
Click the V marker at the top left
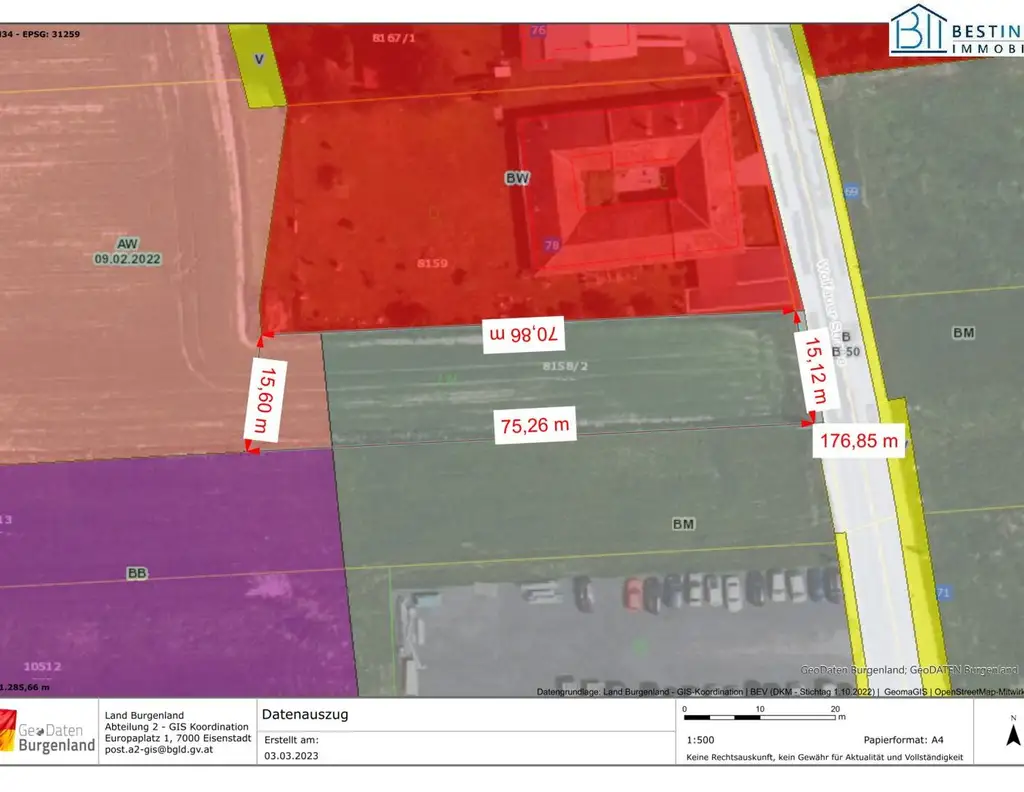click(x=258, y=57)
